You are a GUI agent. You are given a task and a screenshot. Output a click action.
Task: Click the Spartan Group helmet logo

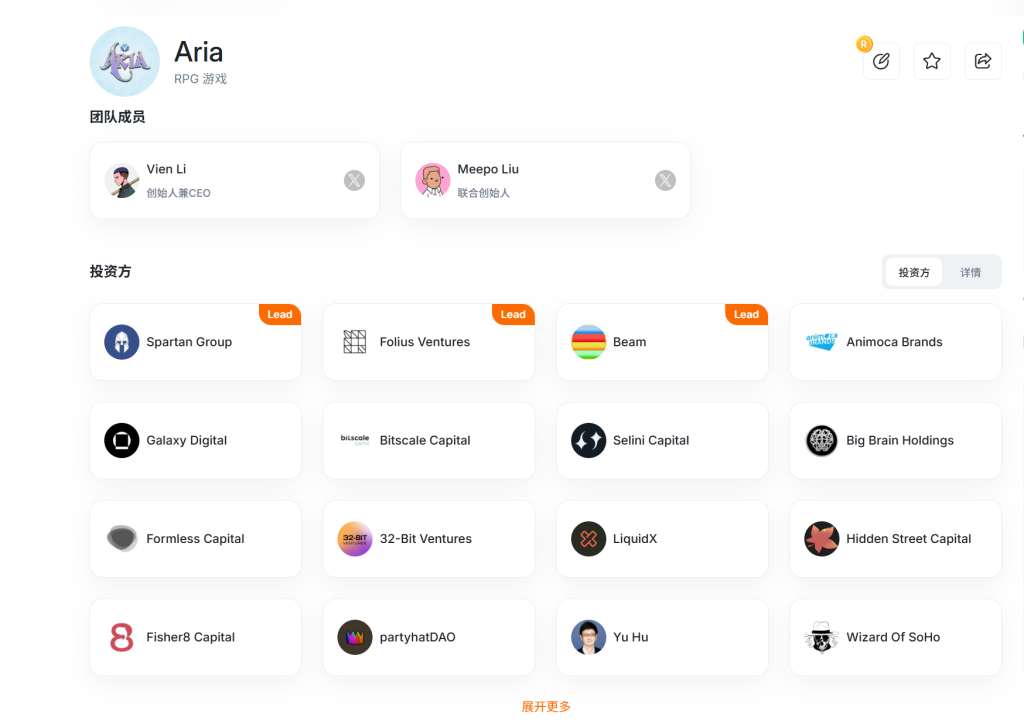pos(121,342)
